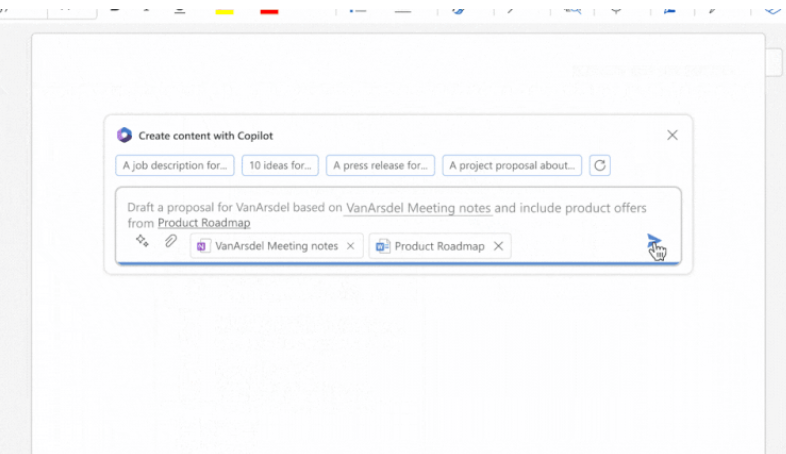
Task: Remove the VanArsdel Meeting notes attachment
Action: (x=350, y=246)
